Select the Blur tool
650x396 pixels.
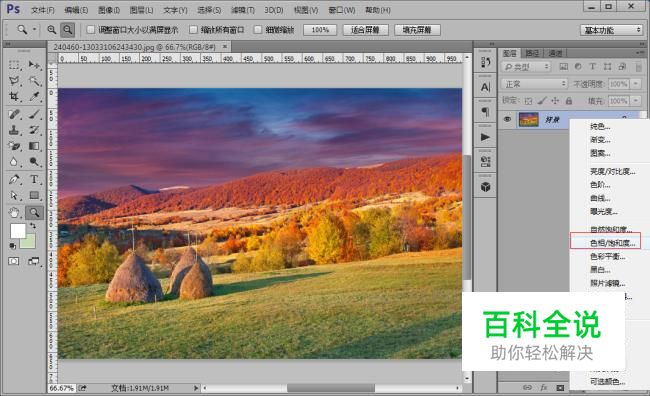point(14,162)
